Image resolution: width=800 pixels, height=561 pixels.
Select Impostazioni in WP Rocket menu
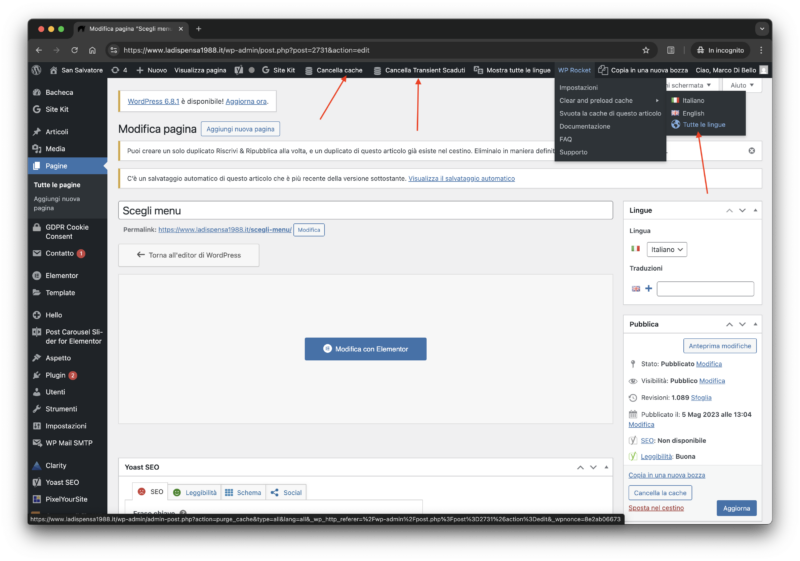579,88
